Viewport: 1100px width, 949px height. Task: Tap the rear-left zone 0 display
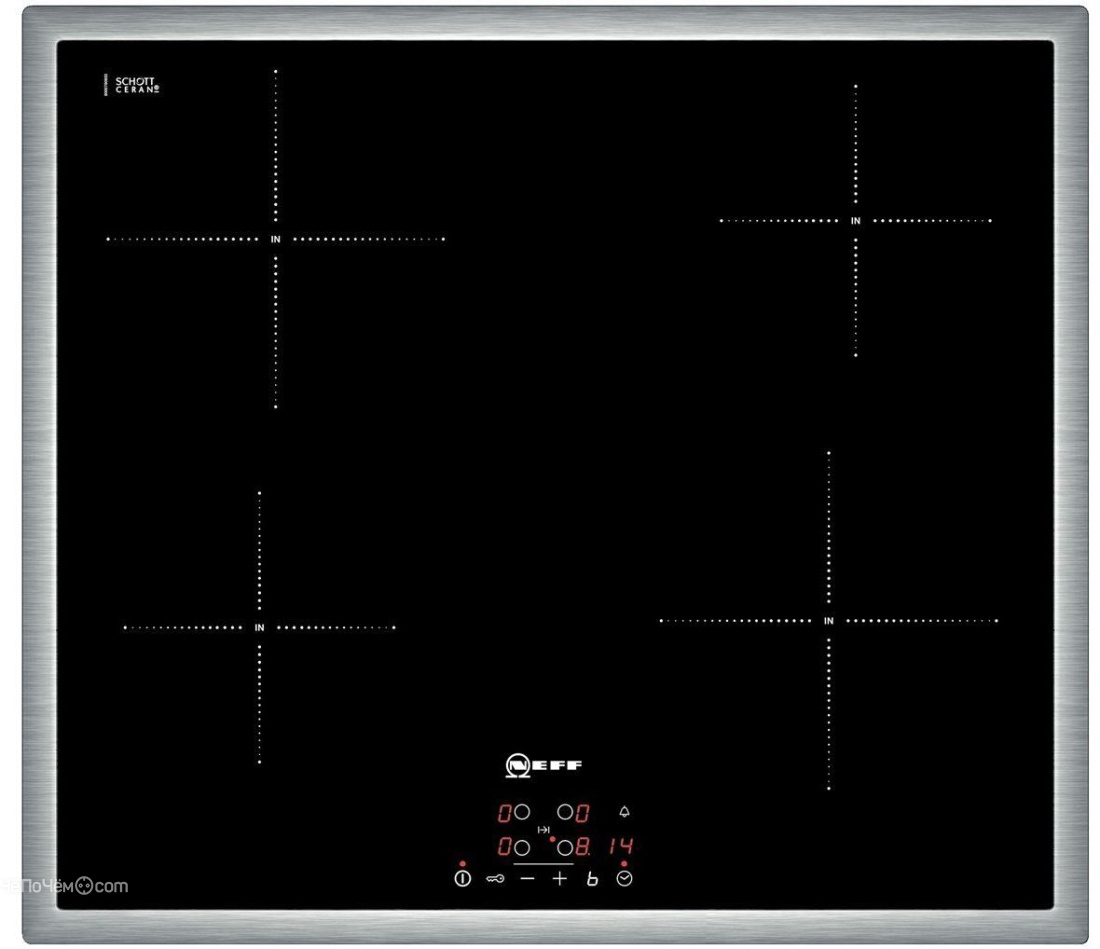pyautogui.click(x=504, y=813)
